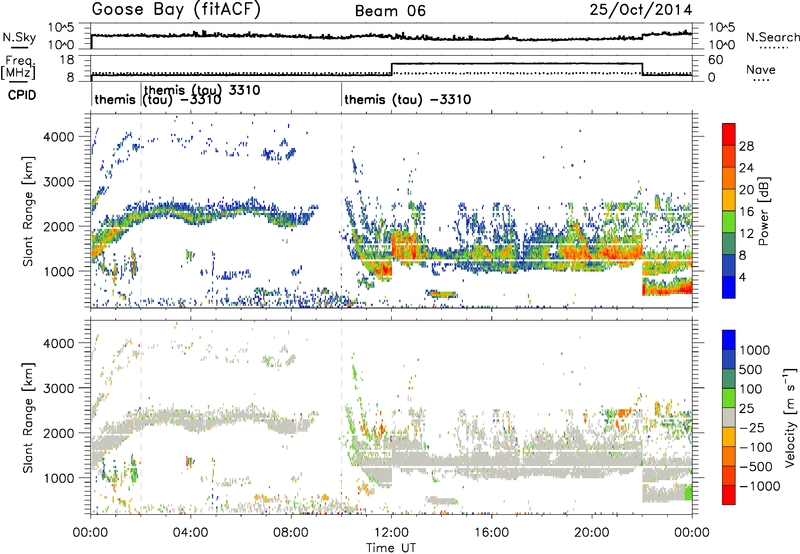Click the '12:00' time axis tick label

(392, 533)
